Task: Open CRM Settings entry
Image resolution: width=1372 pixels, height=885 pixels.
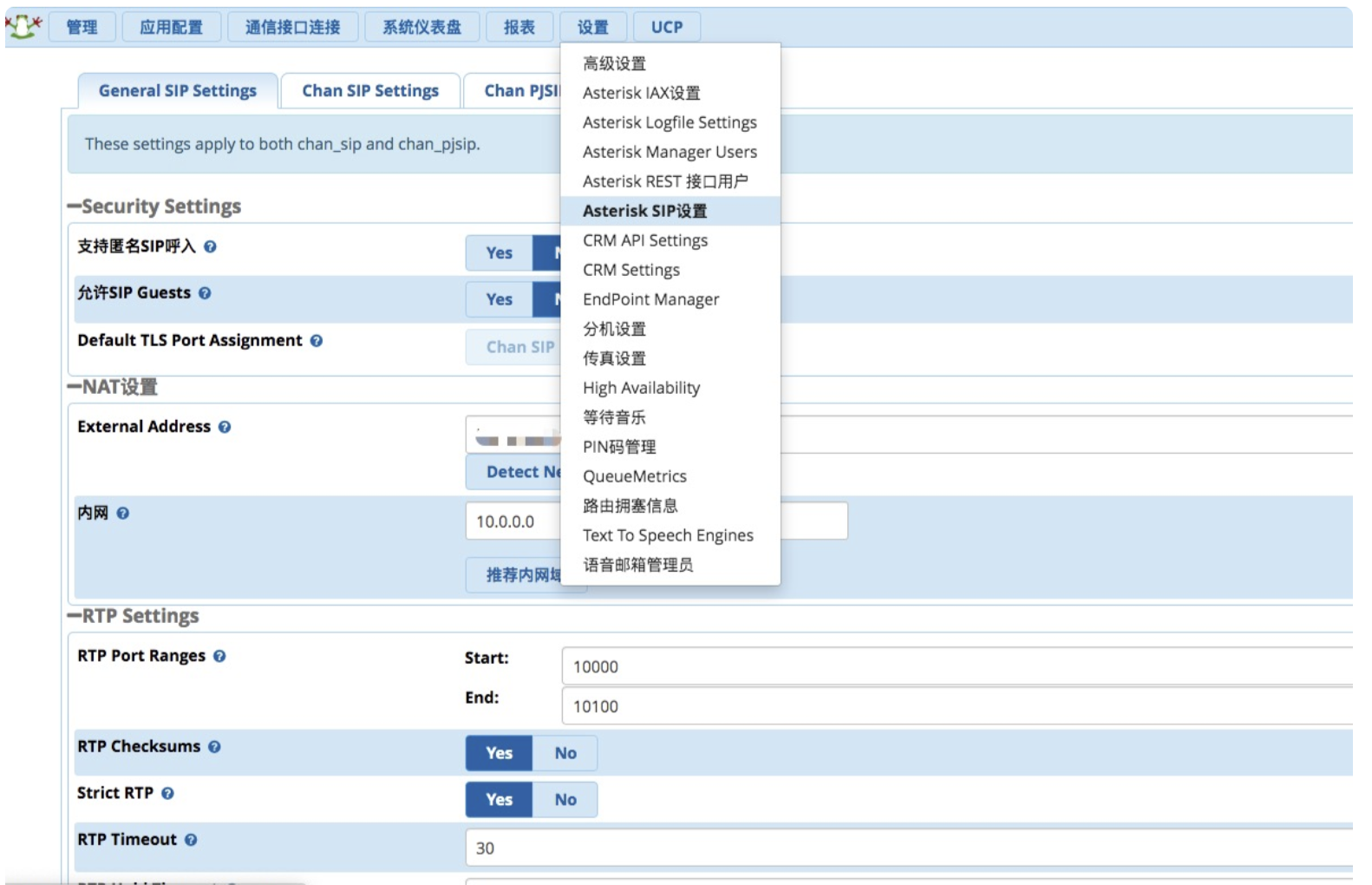Action: [x=670, y=270]
